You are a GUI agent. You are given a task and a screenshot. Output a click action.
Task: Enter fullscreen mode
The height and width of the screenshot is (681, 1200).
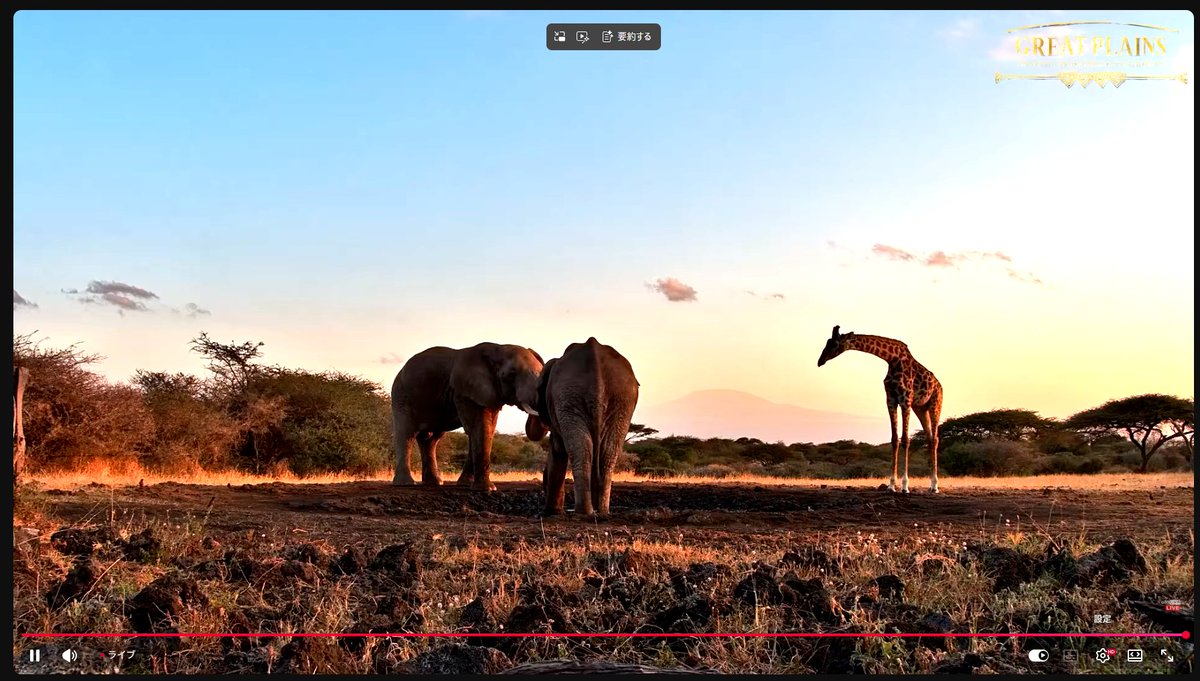tap(1167, 655)
